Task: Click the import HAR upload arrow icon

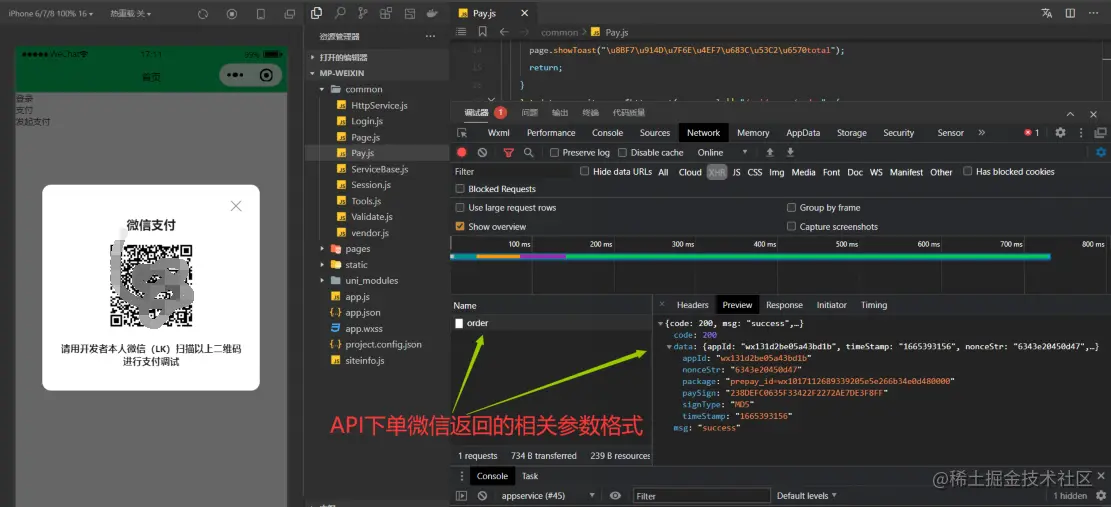Action: pos(769,152)
